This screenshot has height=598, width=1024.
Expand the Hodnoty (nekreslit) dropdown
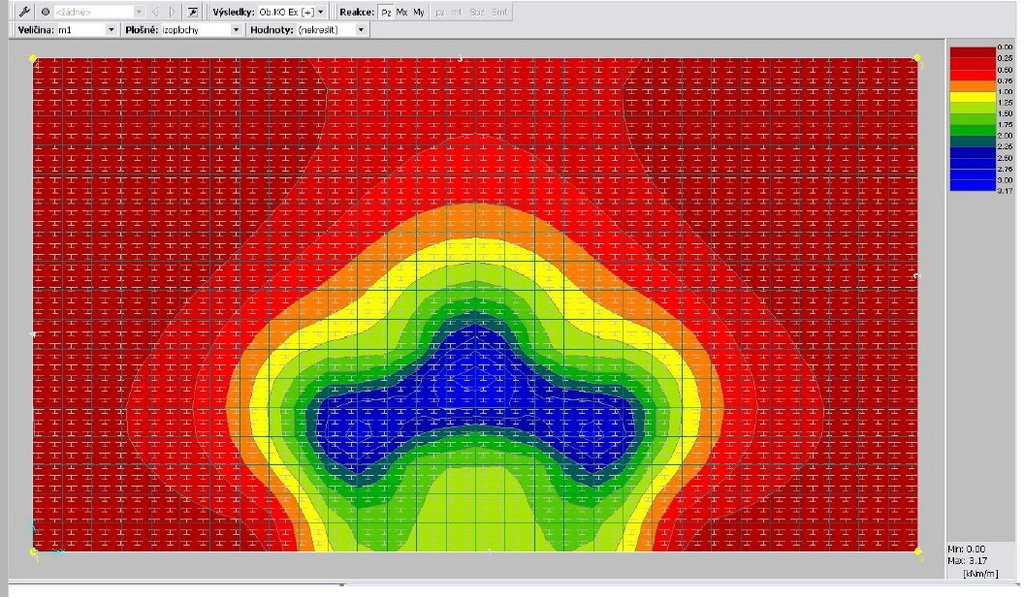pos(360,30)
